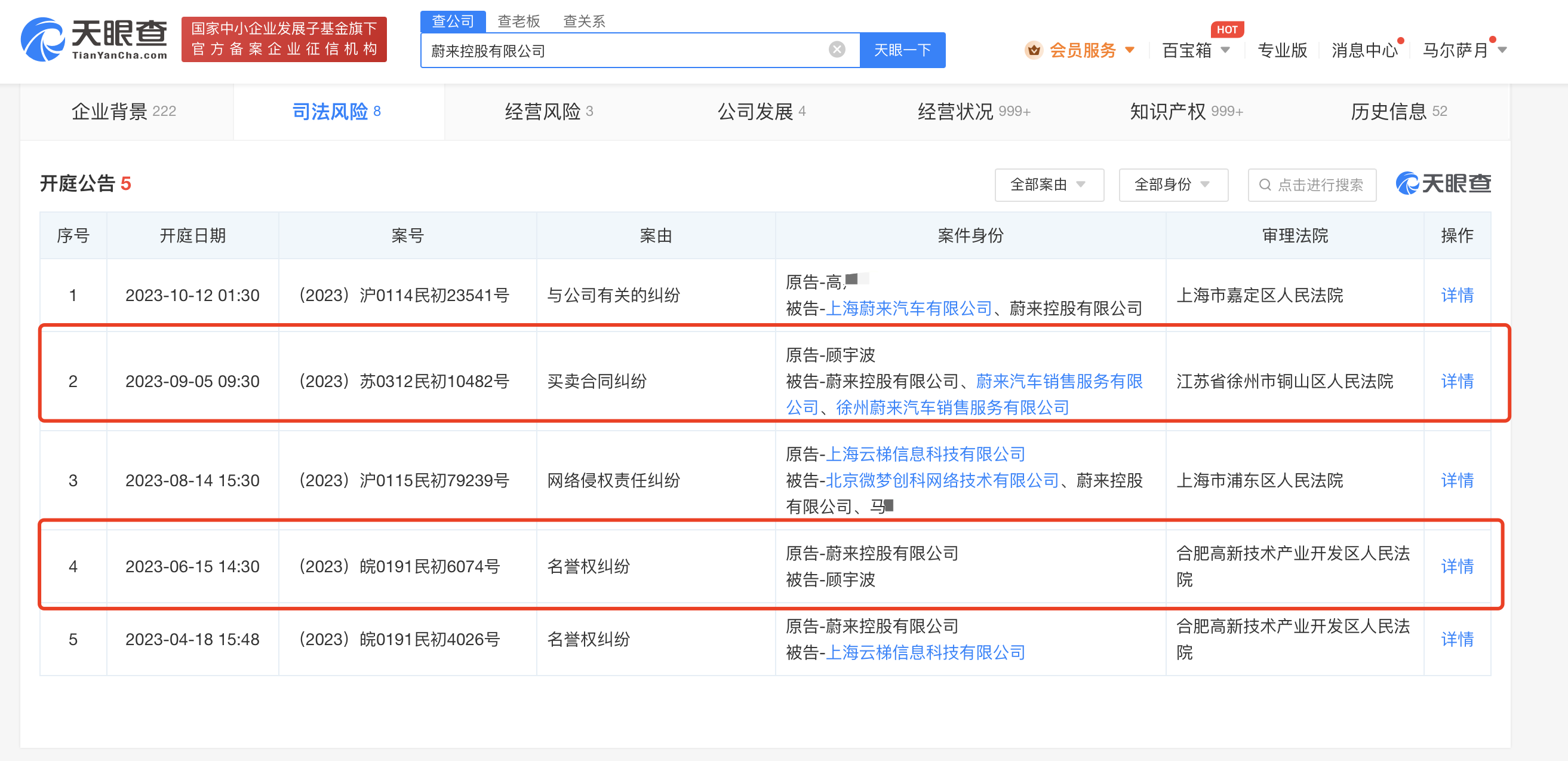Image resolution: width=1568 pixels, height=761 pixels.
Task: Select date 2023-10-12 01:30
Action: pyautogui.click(x=192, y=295)
